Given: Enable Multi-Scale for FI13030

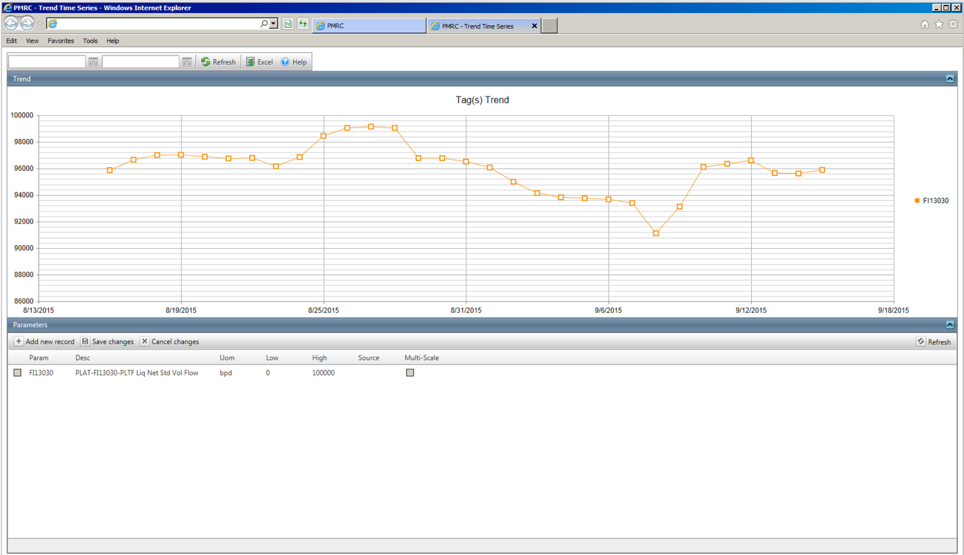Looking at the screenshot, I should pyautogui.click(x=410, y=373).
